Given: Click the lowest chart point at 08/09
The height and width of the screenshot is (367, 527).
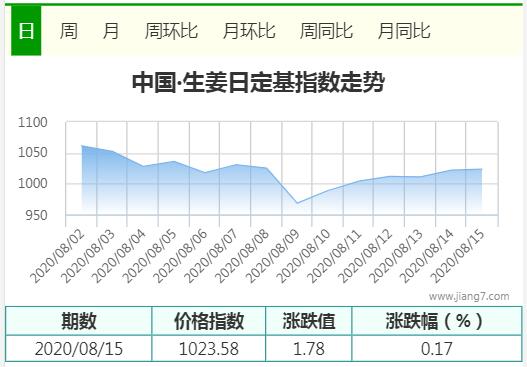Looking at the screenshot, I should (297, 203).
